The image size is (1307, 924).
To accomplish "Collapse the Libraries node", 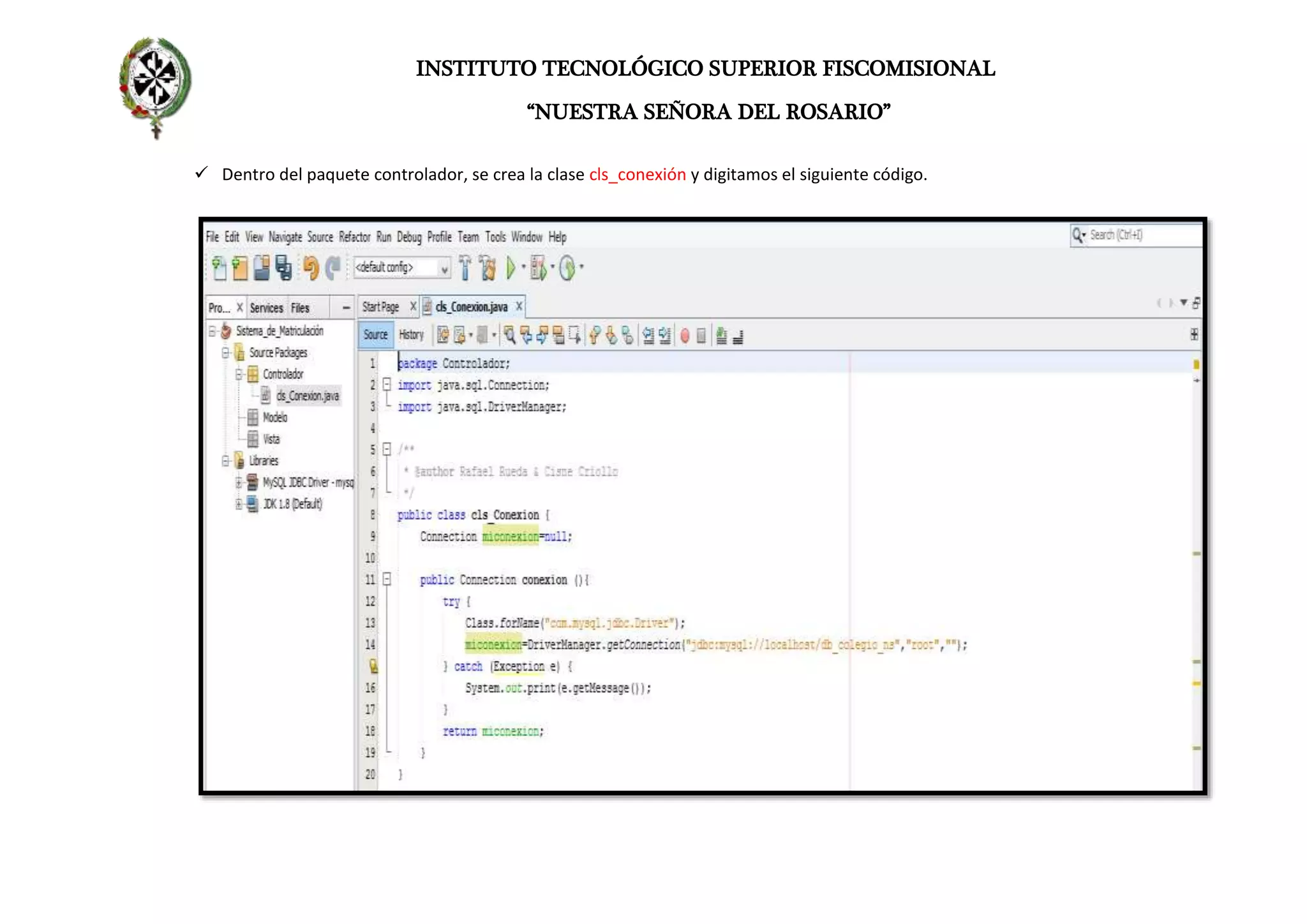I will [x=225, y=461].
